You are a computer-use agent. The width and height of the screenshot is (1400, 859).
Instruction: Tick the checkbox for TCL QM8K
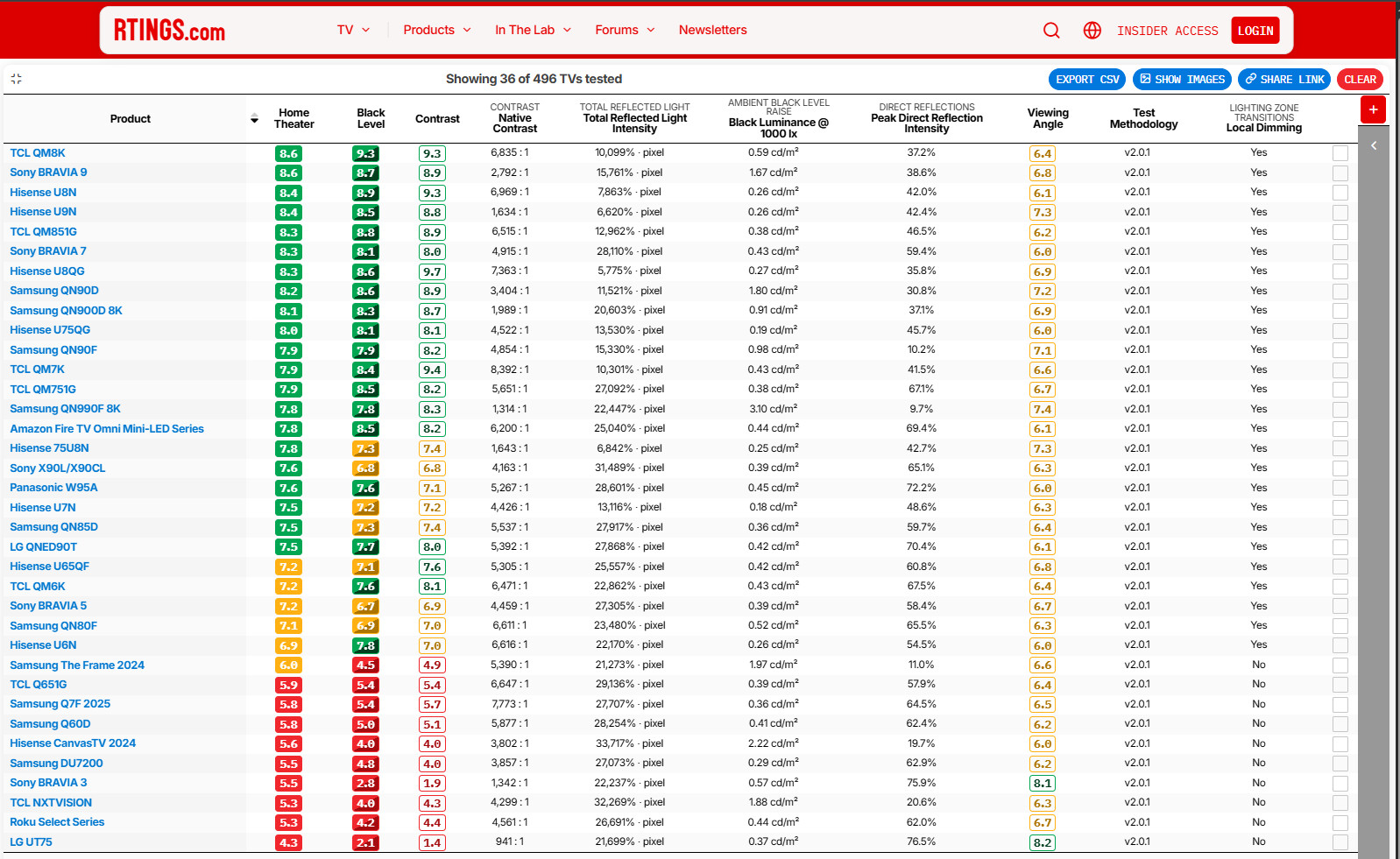pyautogui.click(x=1340, y=153)
